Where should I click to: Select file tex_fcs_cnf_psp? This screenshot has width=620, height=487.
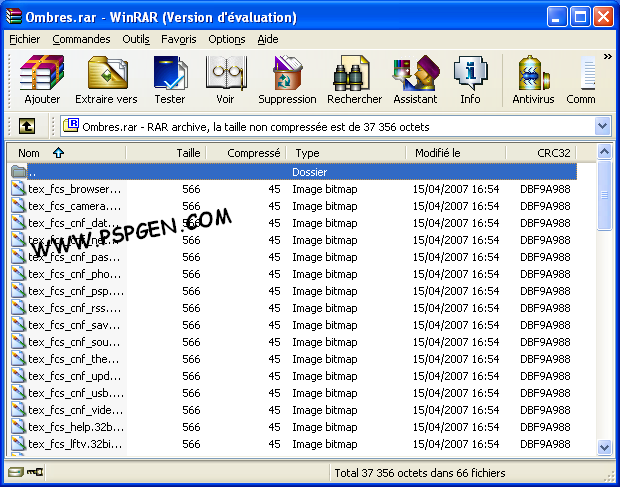tap(293, 291)
